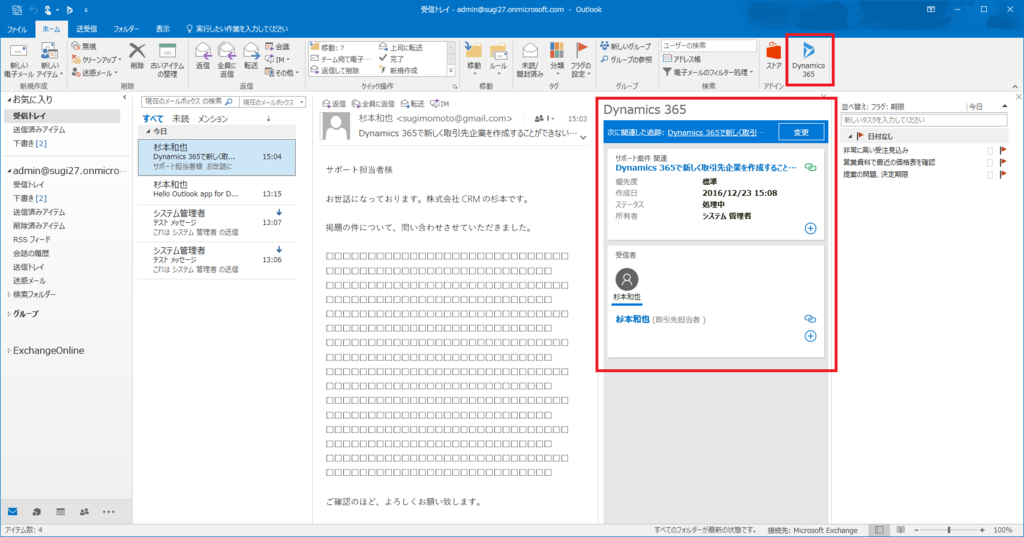Collapse the 日付なし task group
1024x537 pixels.
pyautogui.click(x=850, y=137)
